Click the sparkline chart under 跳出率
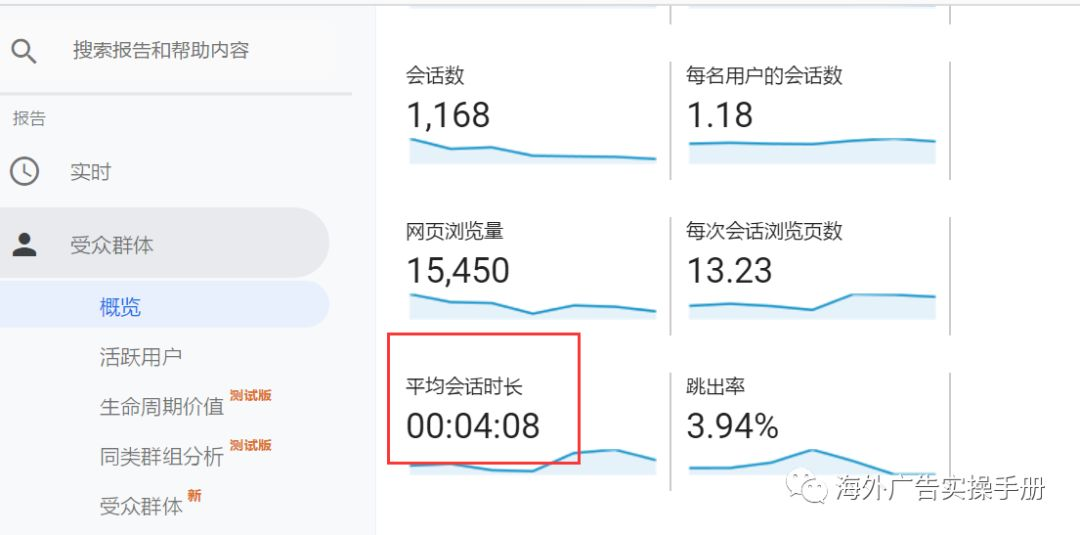 [811, 462]
